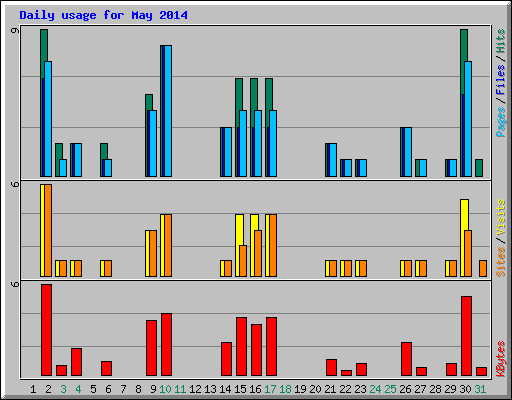Click the 'Sites' legend label
This screenshot has height=400, width=512.
point(500,262)
